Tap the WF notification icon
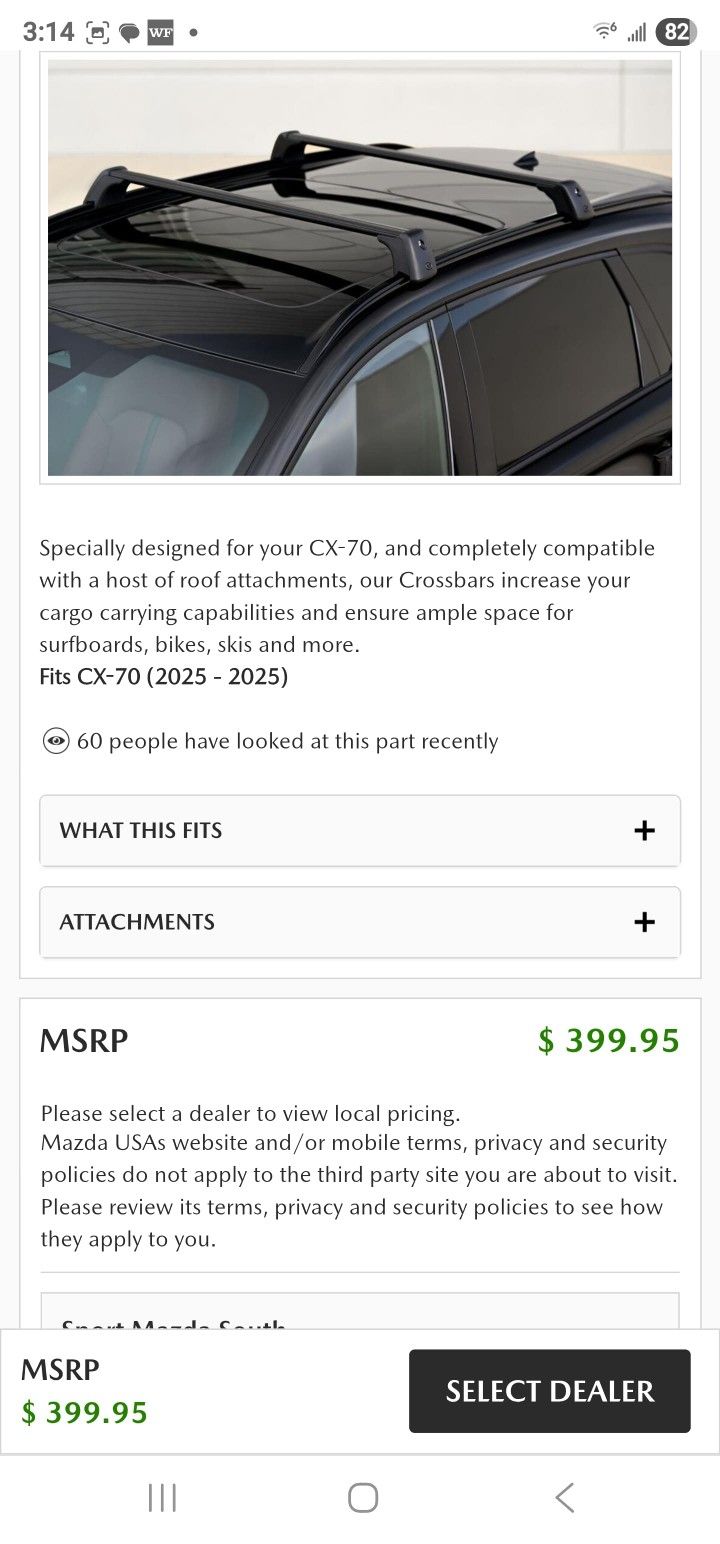720x1544 pixels. [160, 32]
